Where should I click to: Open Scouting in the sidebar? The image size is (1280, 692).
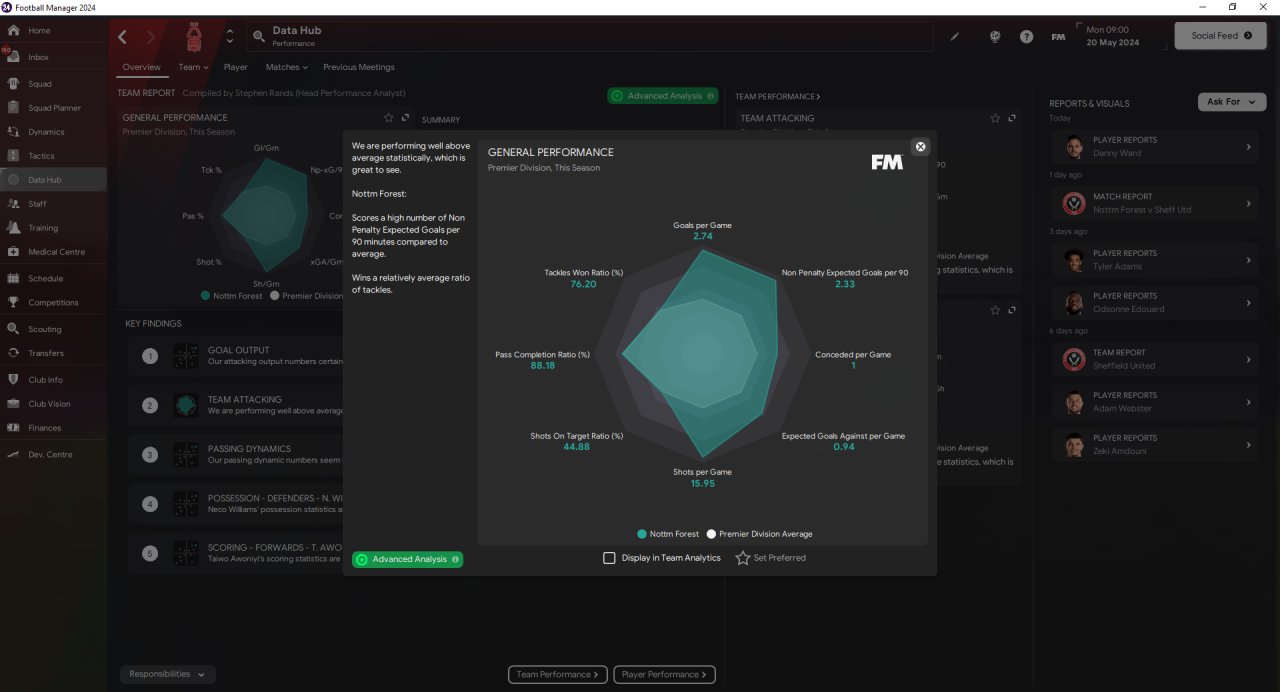click(53, 329)
